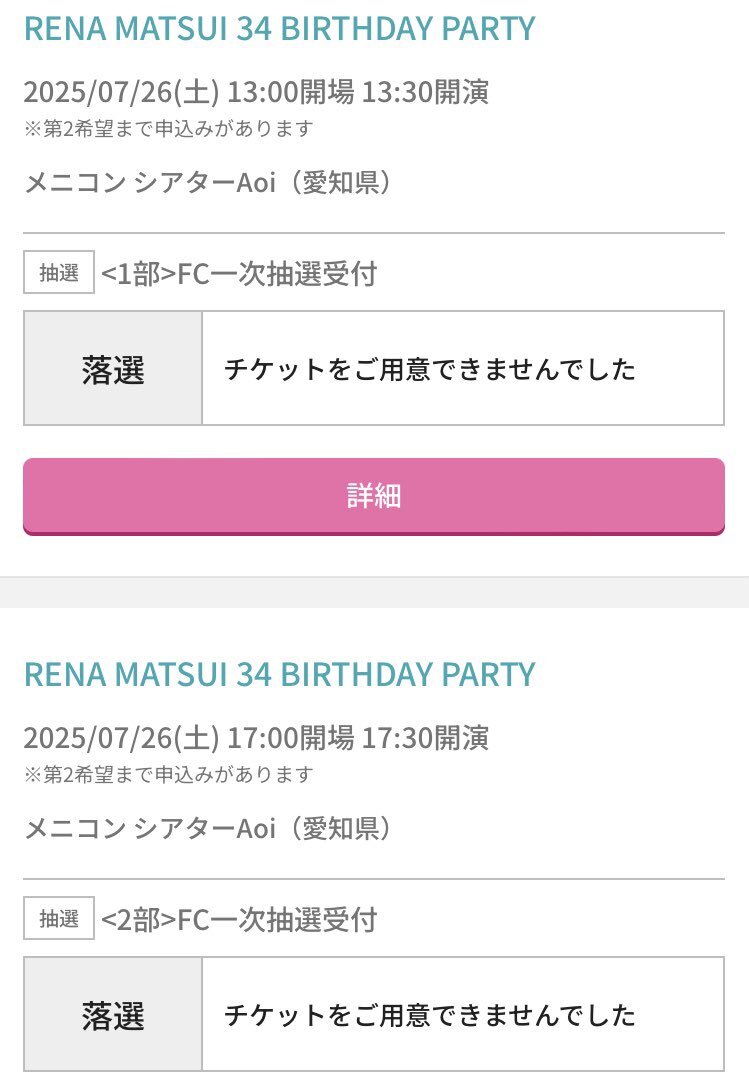749x1084 pixels.
Task: Click the 抽選 badge beside <1部>
Action: [59, 272]
